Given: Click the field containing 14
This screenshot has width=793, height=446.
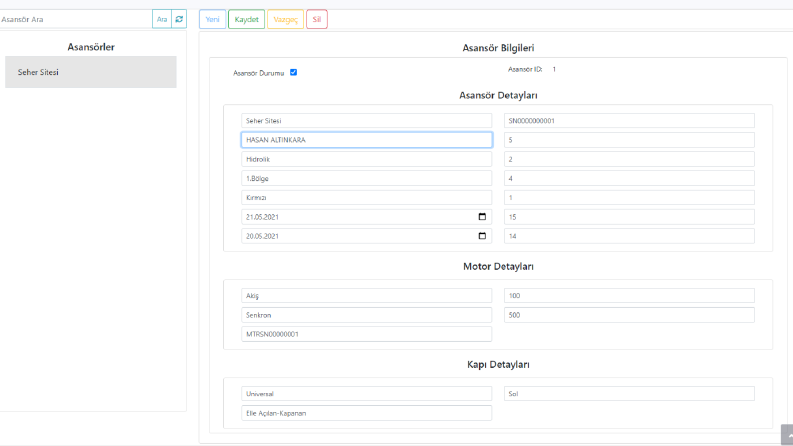Looking at the screenshot, I should 629,236.
